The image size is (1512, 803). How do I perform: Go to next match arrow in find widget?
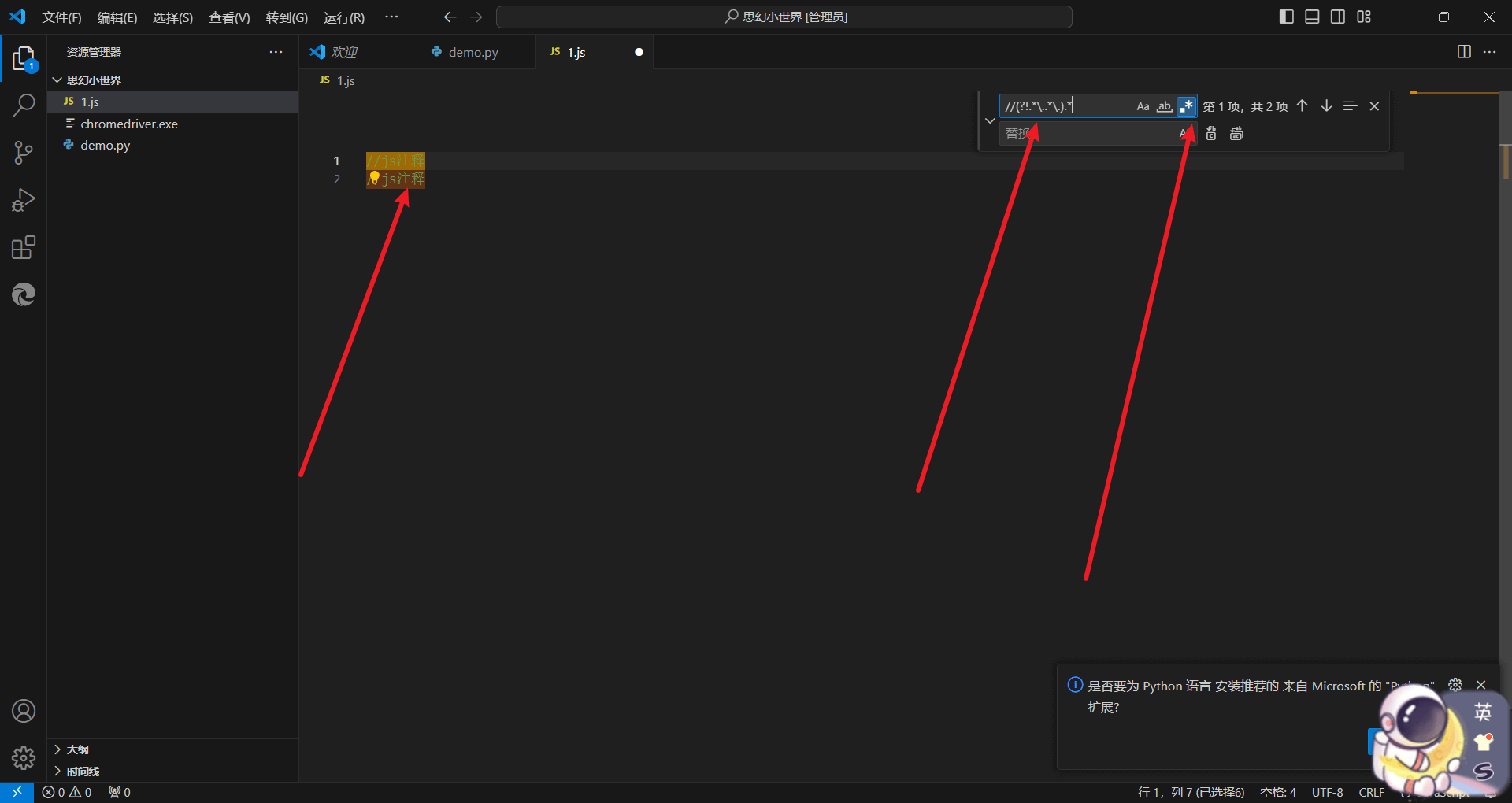1326,106
